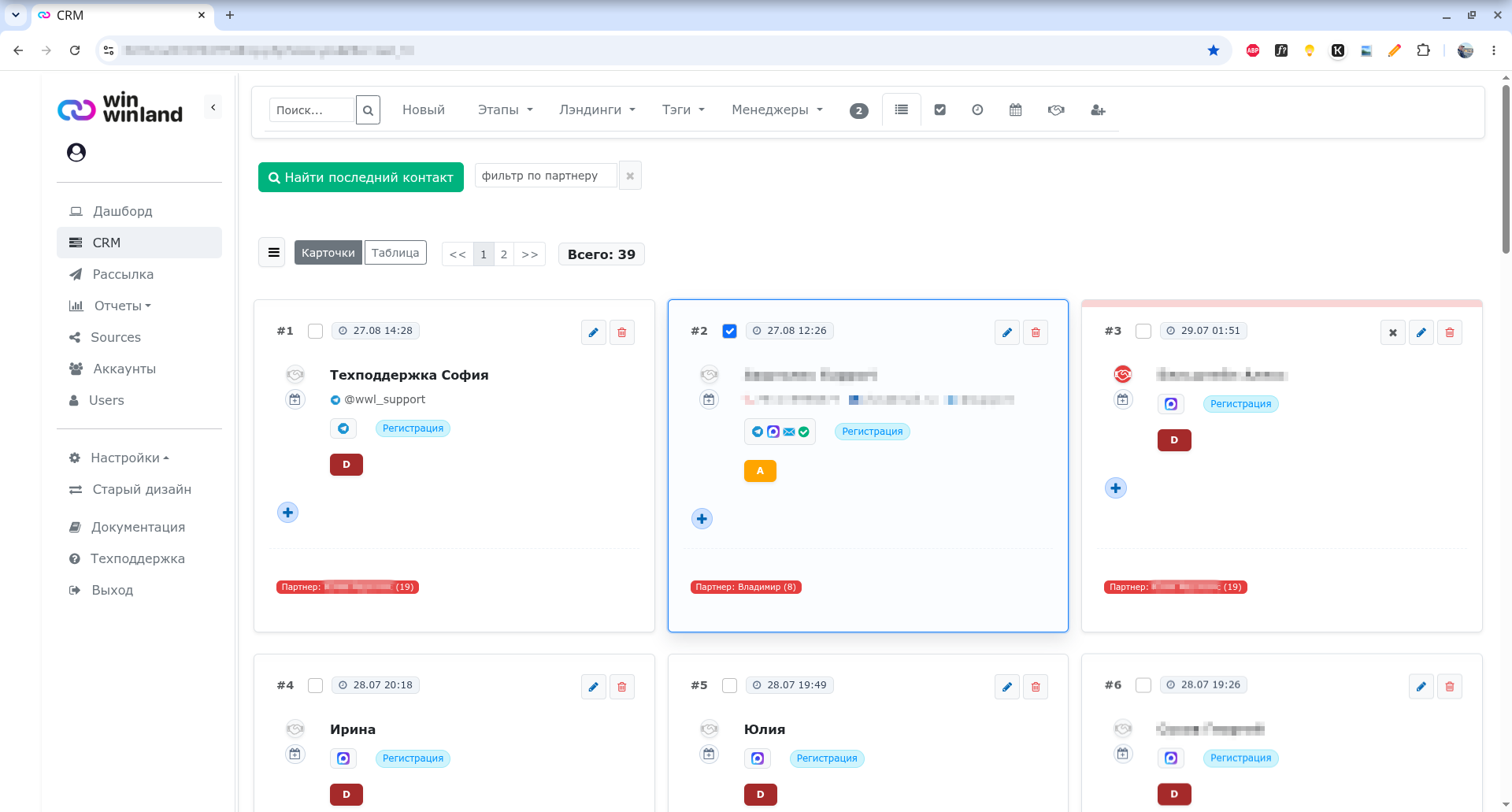The height and width of the screenshot is (812, 1512).
Task: Click the X icon on card #3
Action: (x=1393, y=332)
